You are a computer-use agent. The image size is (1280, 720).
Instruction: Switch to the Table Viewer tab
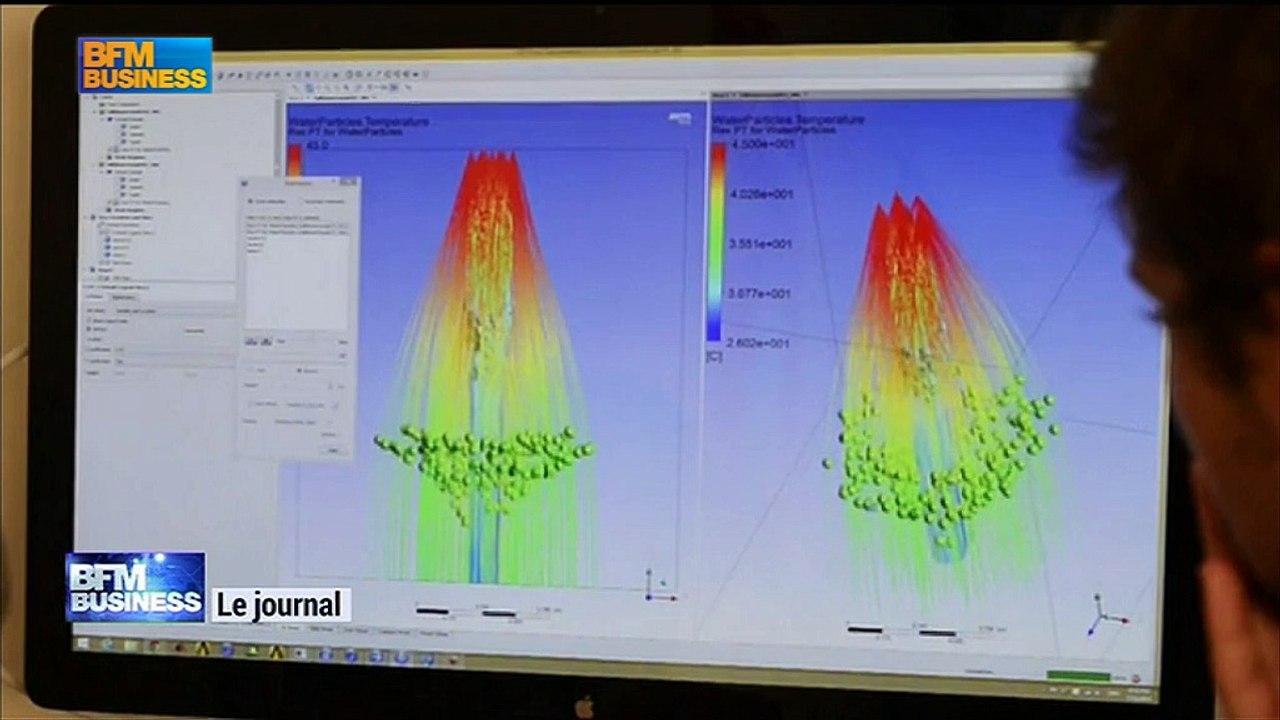[321, 629]
